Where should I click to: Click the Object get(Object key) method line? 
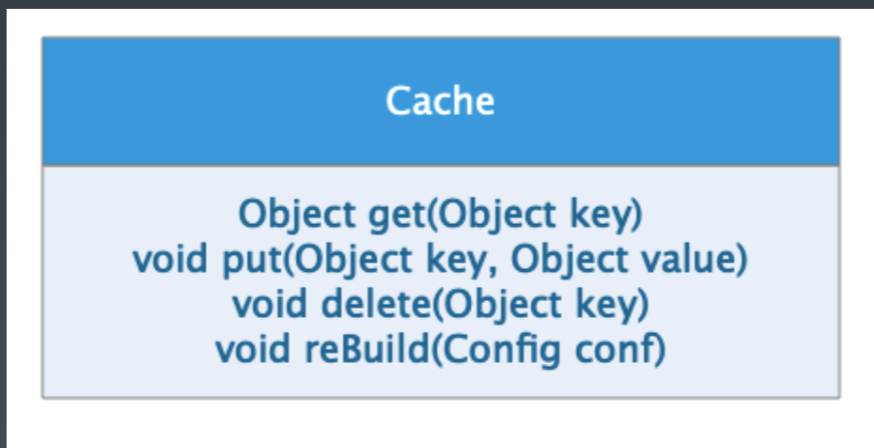pos(440,214)
